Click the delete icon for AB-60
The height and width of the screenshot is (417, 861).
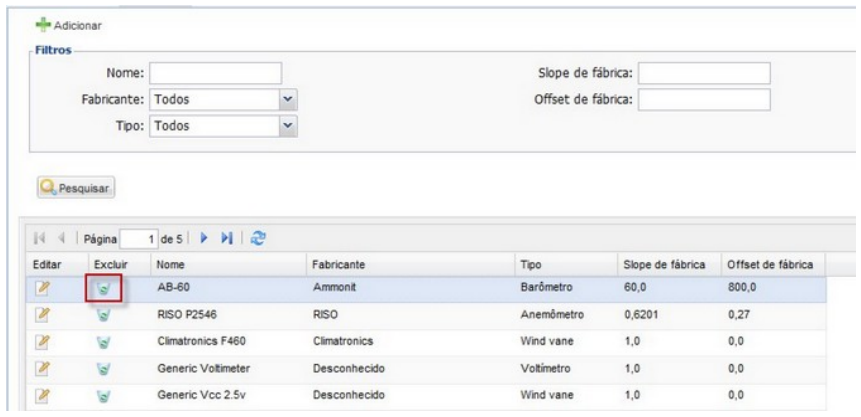(x=104, y=289)
